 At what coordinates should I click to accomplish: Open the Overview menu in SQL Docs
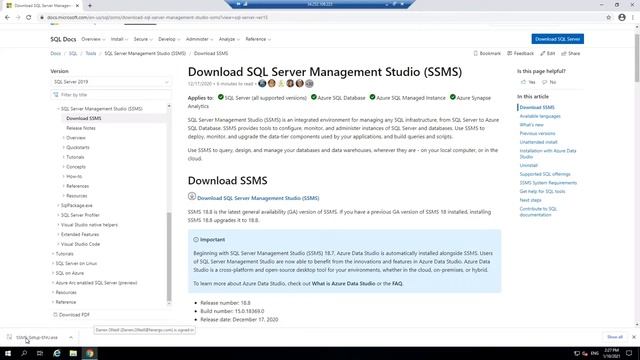(x=93, y=39)
